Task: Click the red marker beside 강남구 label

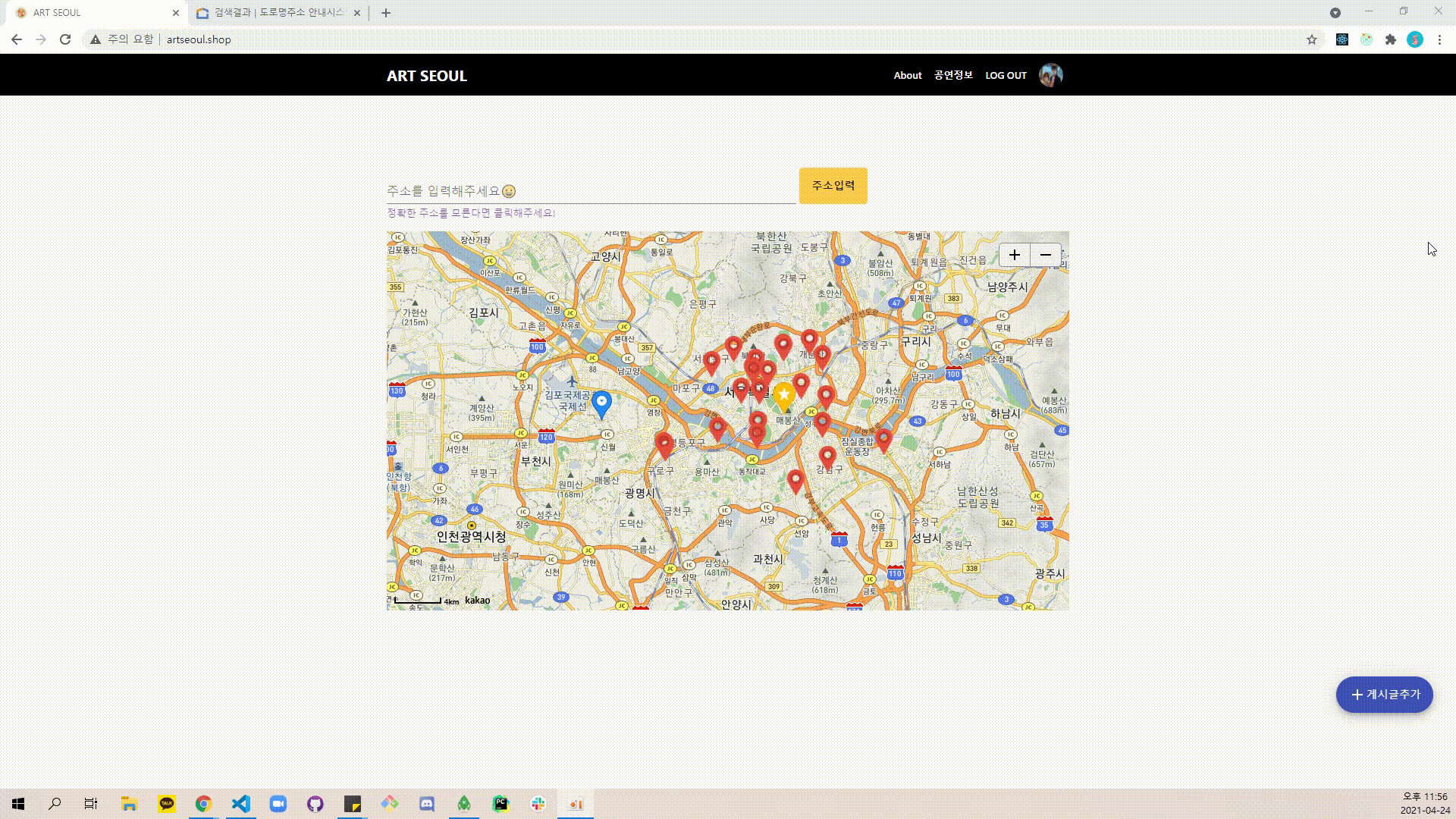Action: click(827, 457)
